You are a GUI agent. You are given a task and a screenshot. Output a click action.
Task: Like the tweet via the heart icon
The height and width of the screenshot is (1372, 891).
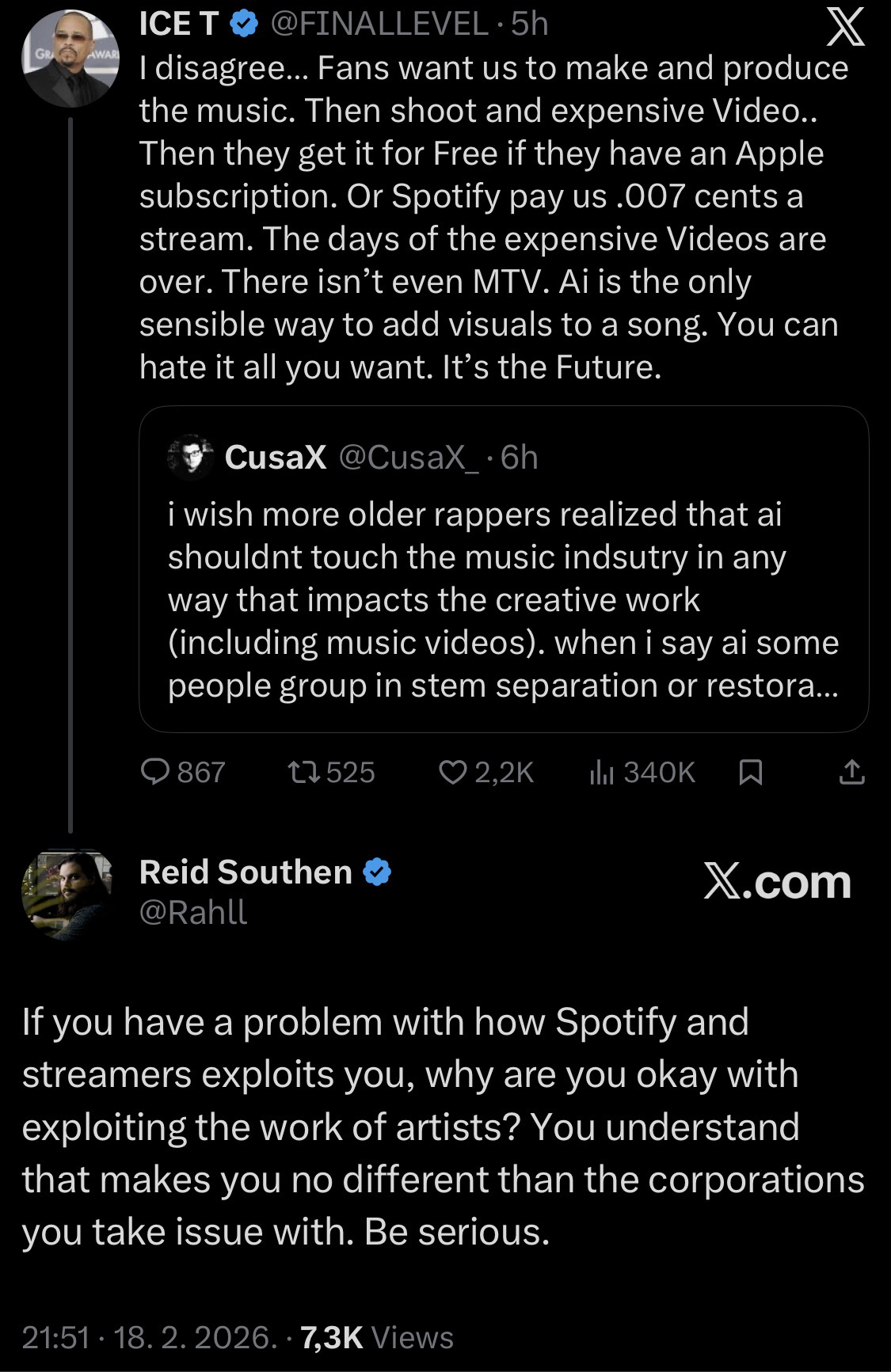pyautogui.click(x=452, y=771)
